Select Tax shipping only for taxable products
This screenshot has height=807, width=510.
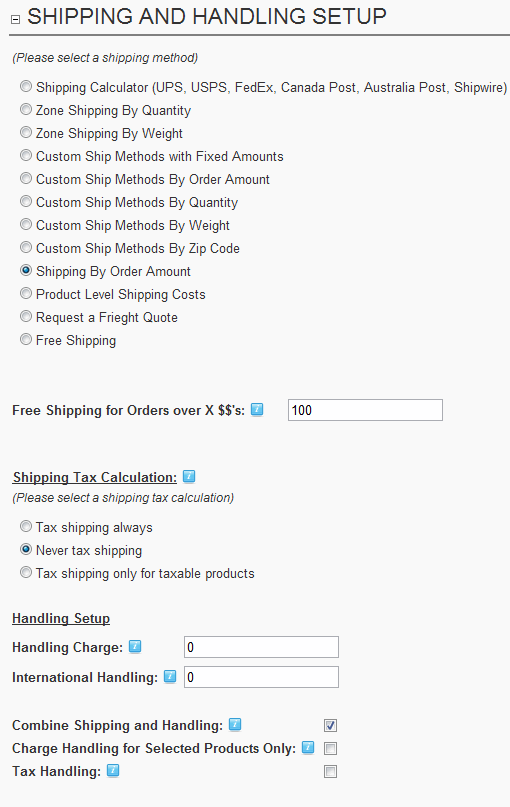tap(26, 572)
